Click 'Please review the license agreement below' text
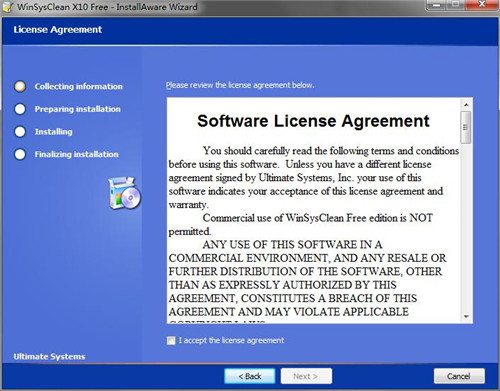Viewport: 500px width, 391px height. (x=240, y=85)
